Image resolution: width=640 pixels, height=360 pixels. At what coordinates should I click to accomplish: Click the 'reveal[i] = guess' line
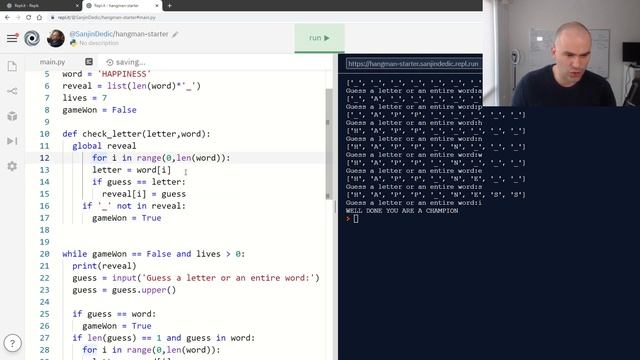coord(144,194)
